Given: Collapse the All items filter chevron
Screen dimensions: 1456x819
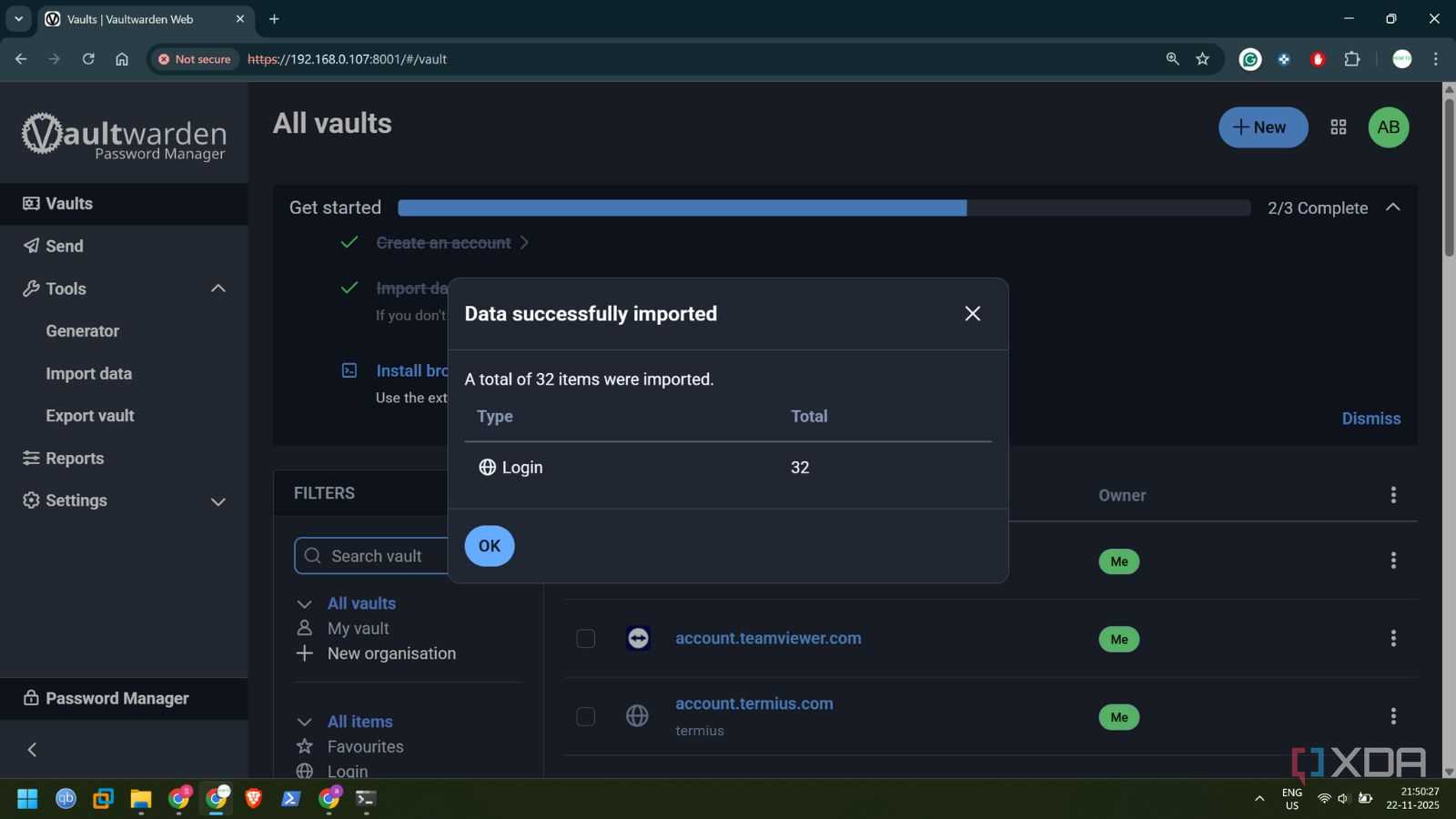Looking at the screenshot, I should click(305, 723).
